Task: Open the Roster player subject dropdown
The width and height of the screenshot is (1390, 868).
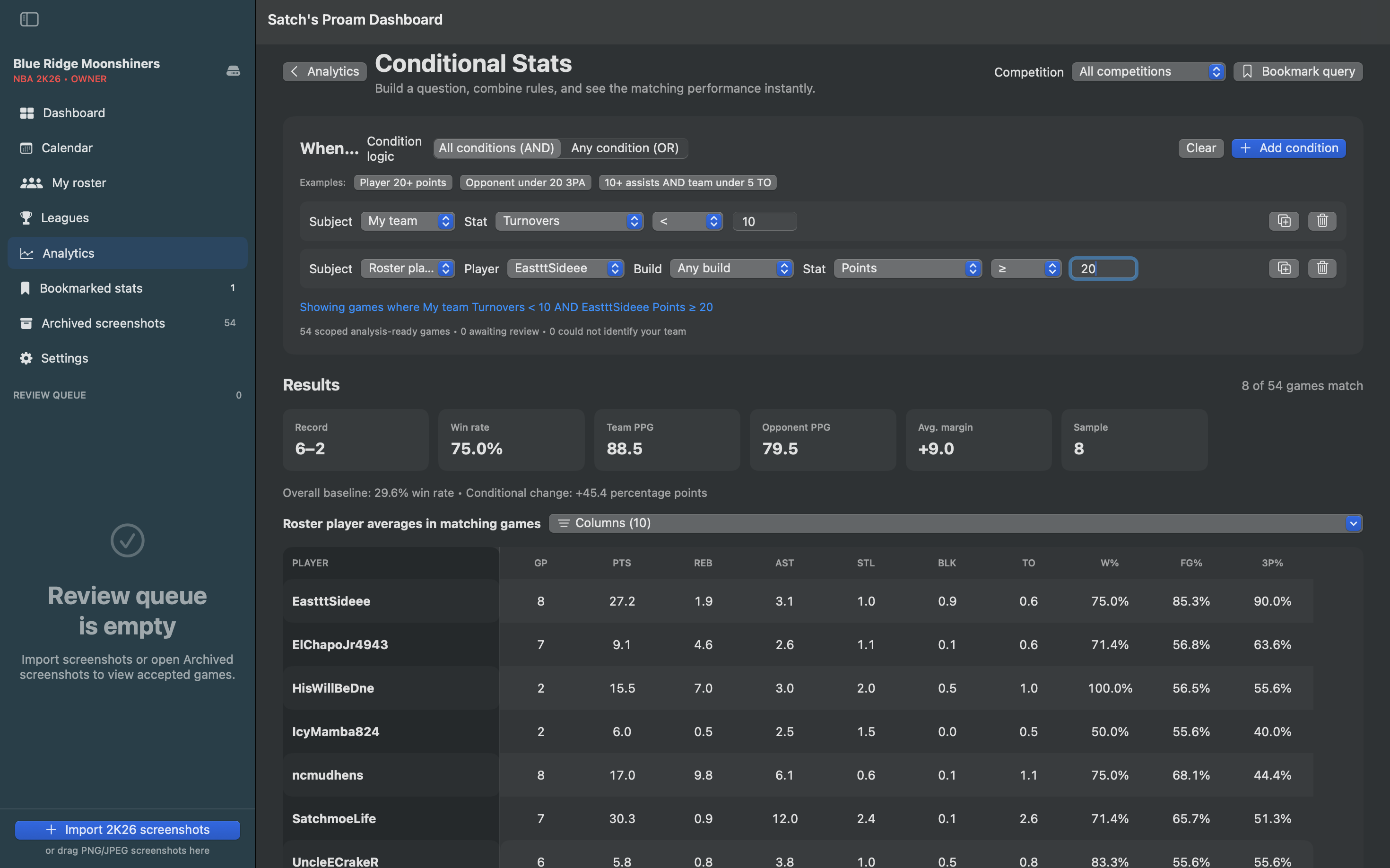Action: tap(408, 268)
